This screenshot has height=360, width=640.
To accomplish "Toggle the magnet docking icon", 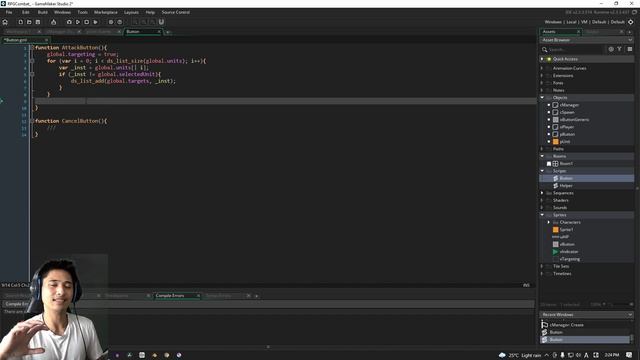I will tap(161, 22).
